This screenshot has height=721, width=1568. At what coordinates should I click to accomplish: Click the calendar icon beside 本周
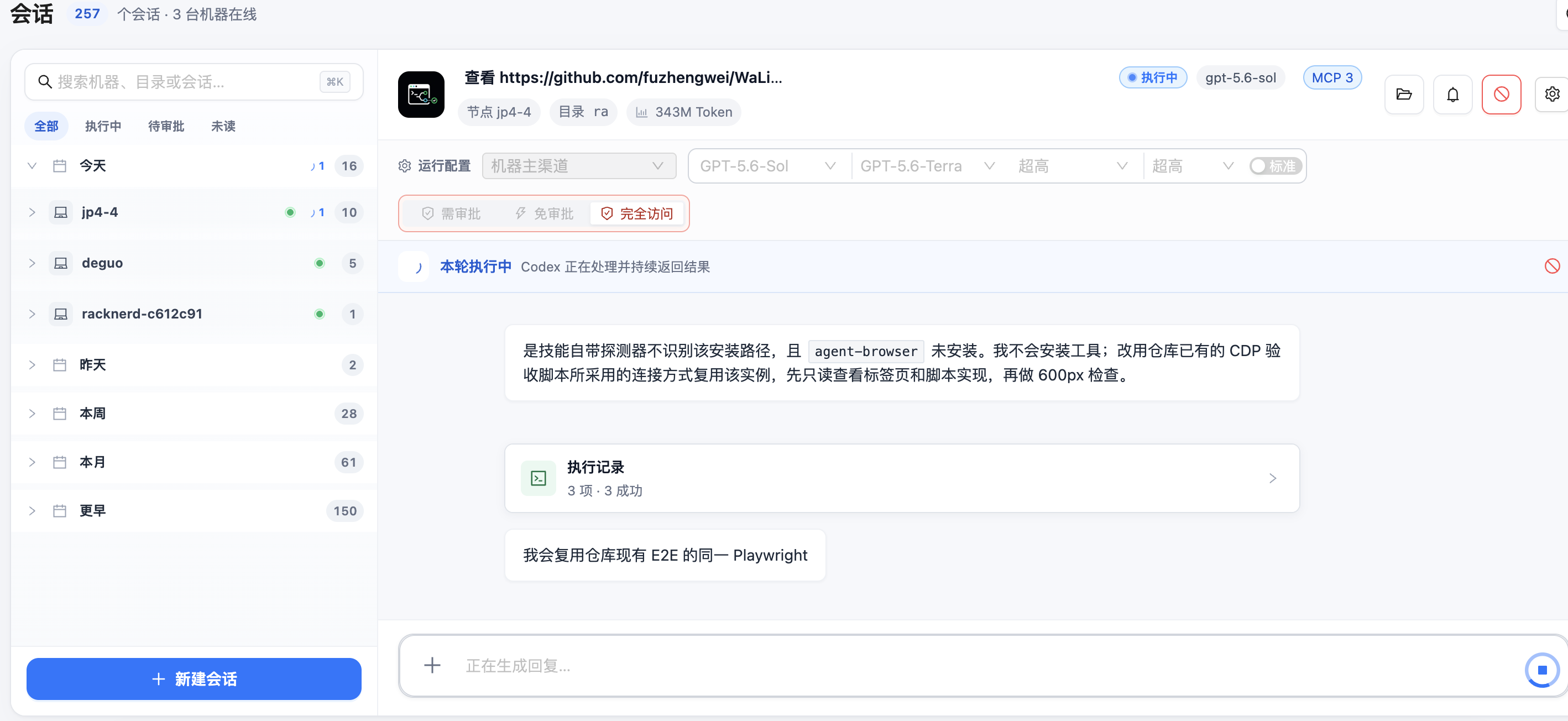pos(60,414)
